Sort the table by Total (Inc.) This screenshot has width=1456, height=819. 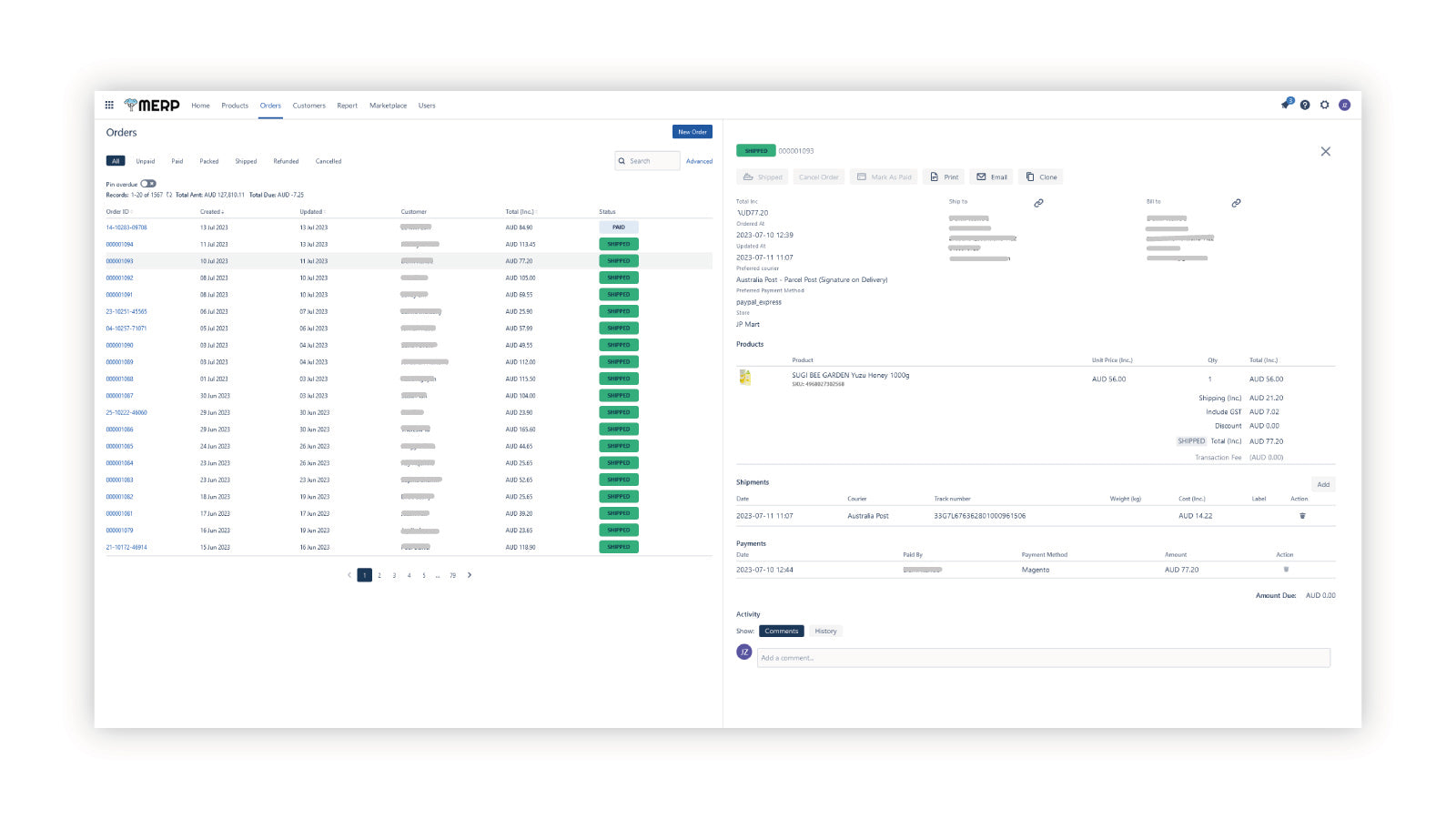[521, 212]
